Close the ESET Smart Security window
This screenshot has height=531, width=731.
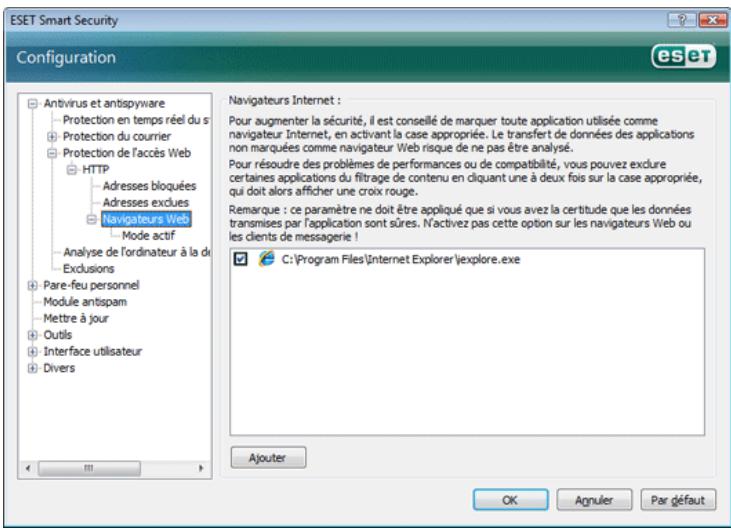(712, 20)
